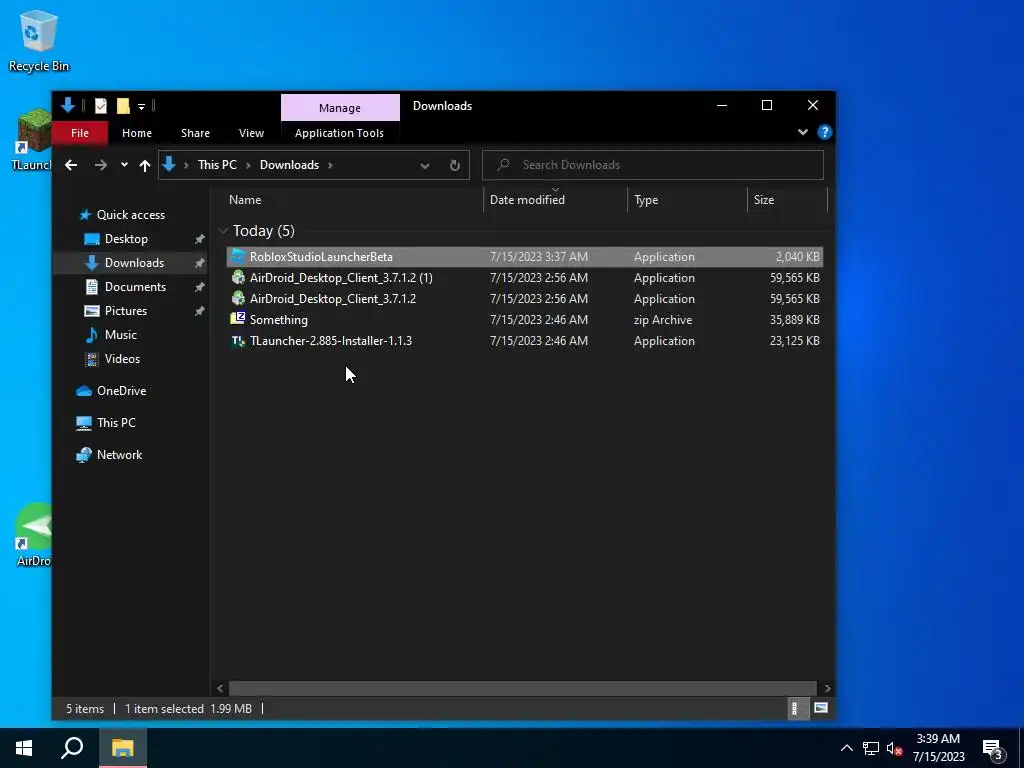Open Pictures in the sidebar
The width and height of the screenshot is (1024, 768).
tap(125, 312)
